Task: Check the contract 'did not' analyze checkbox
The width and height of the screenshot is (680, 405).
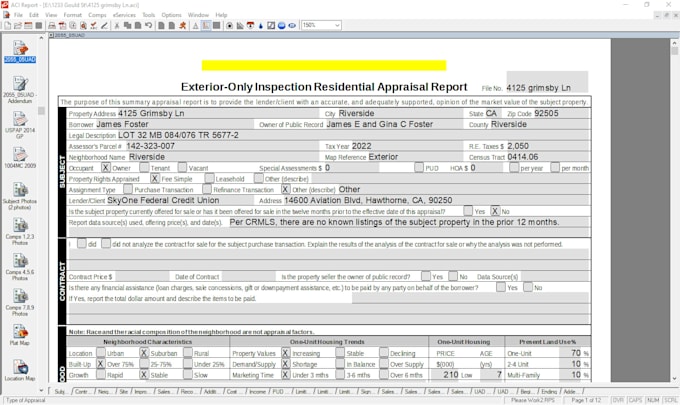Action: [x=106, y=243]
